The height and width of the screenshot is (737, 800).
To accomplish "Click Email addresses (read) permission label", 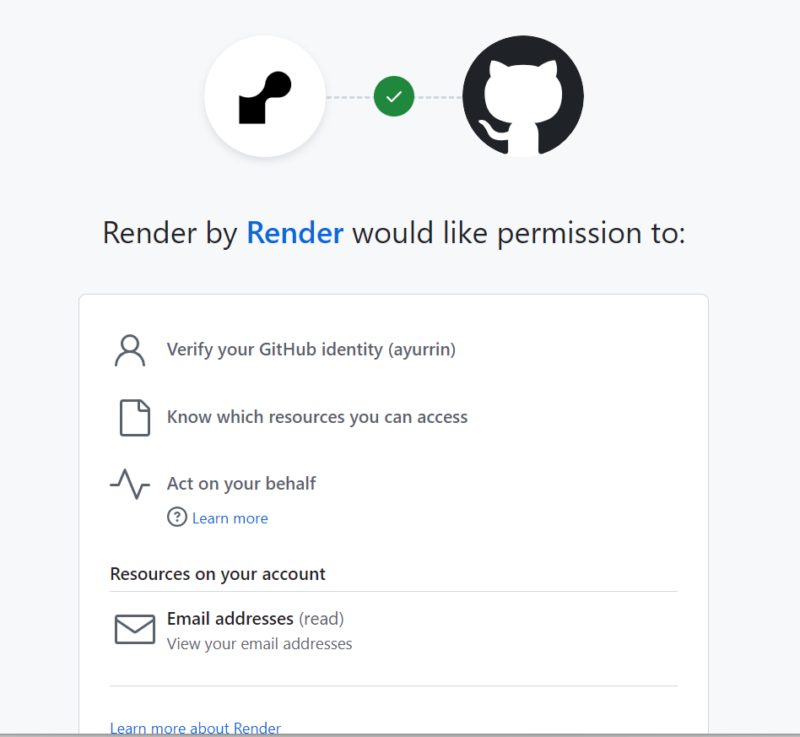I will pos(256,619).
